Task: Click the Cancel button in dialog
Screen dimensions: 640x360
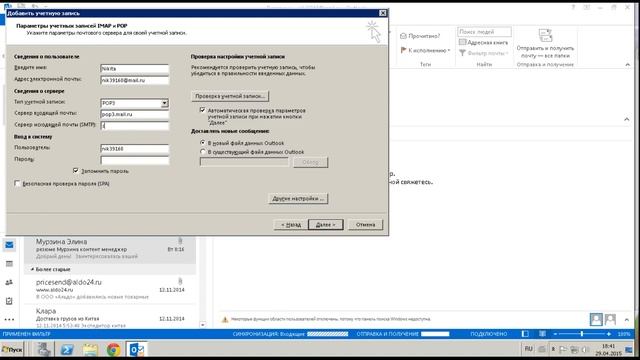Action: (x=365, y=224)
